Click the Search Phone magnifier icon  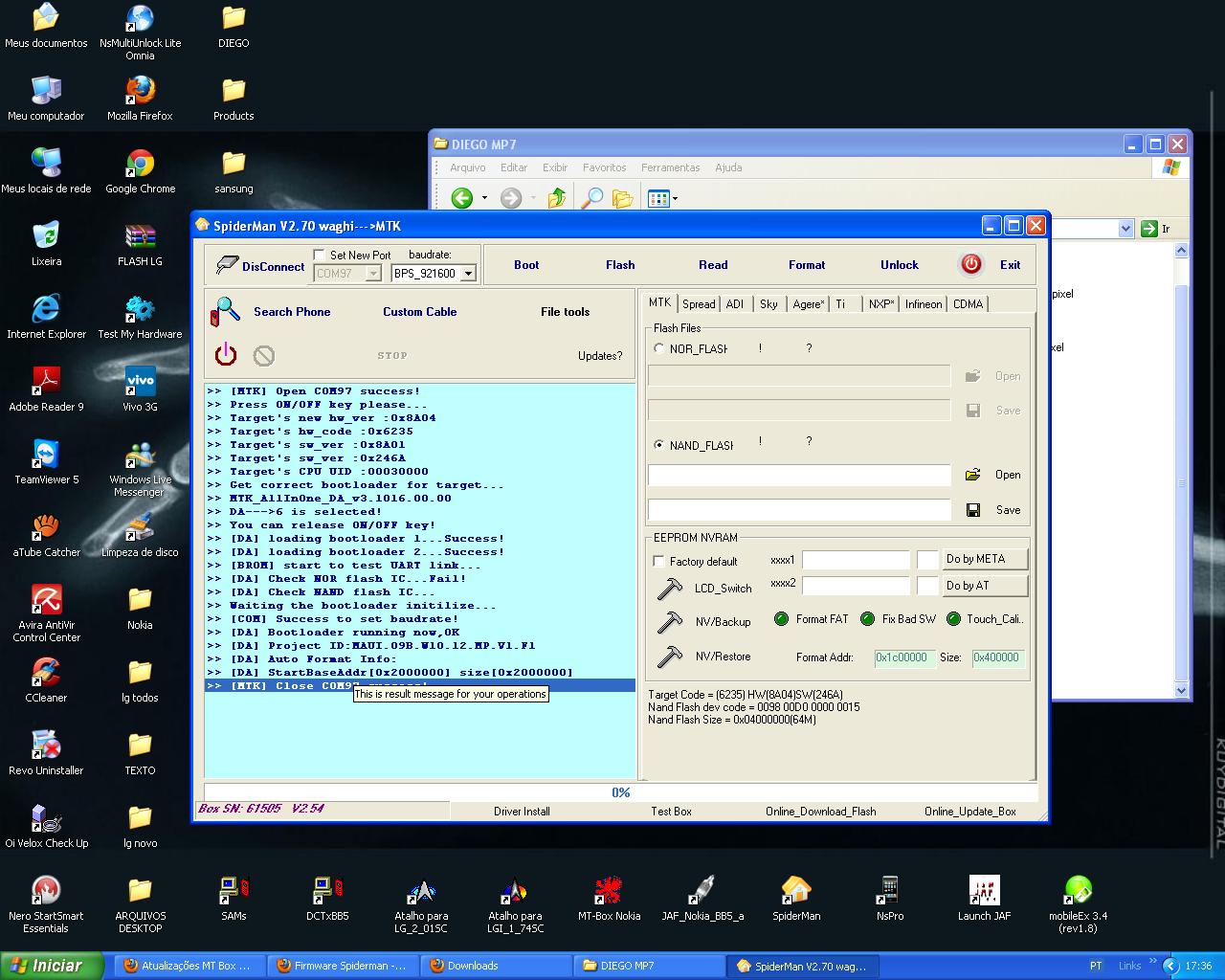225,311
